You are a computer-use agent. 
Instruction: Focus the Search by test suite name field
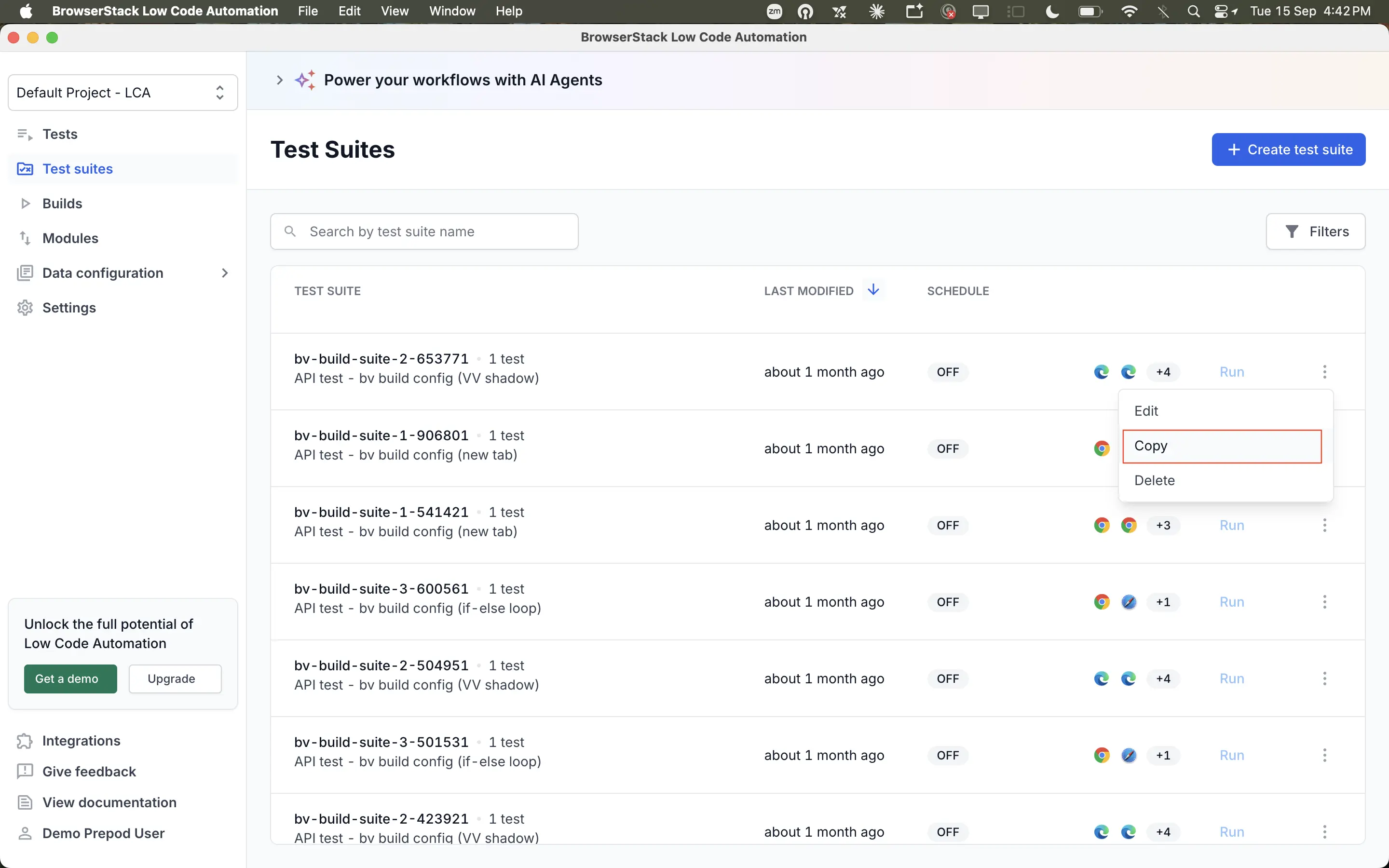pos(424,231)
